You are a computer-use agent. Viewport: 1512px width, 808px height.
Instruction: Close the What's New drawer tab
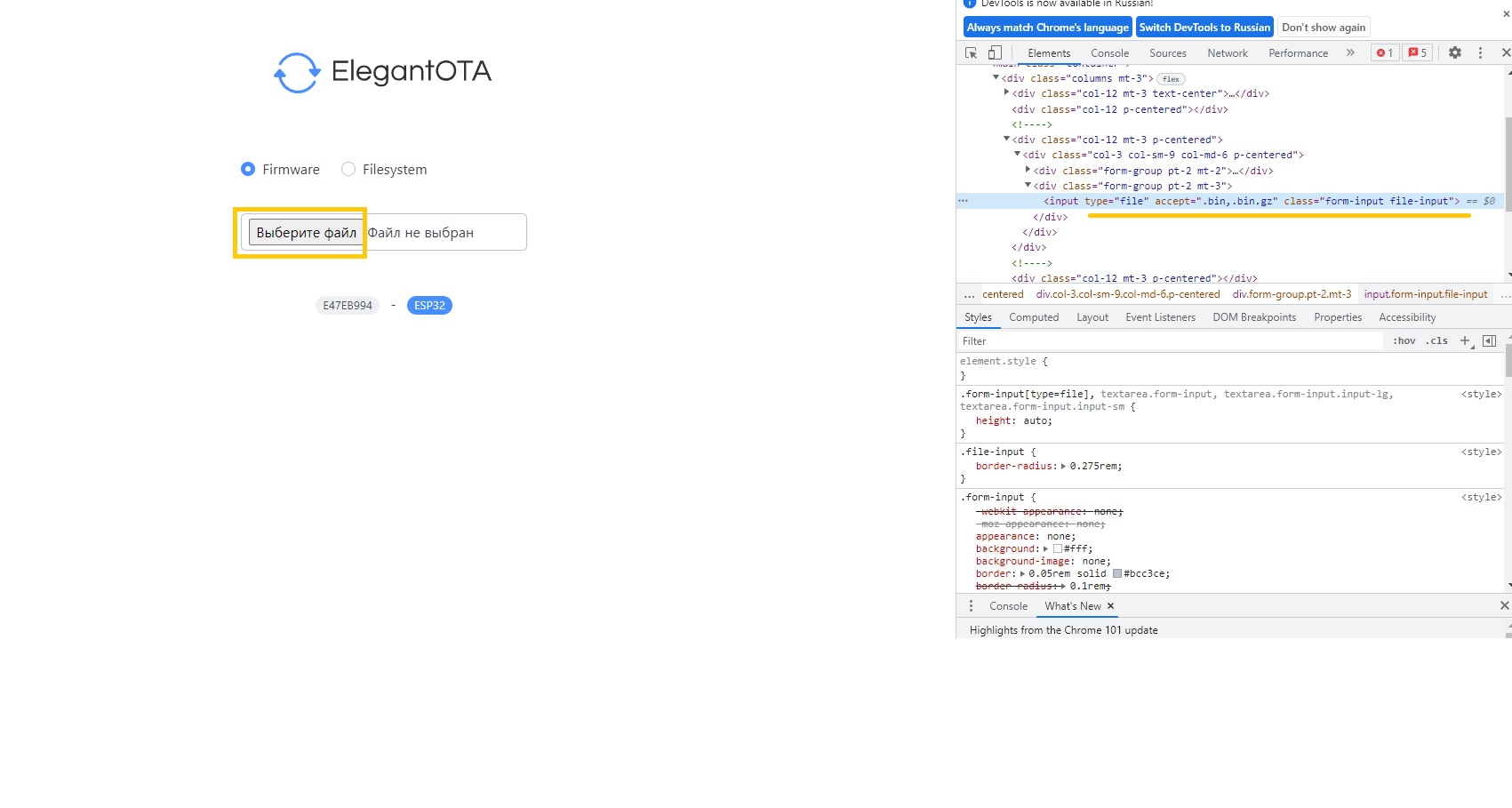click(x=1110, y=606)
